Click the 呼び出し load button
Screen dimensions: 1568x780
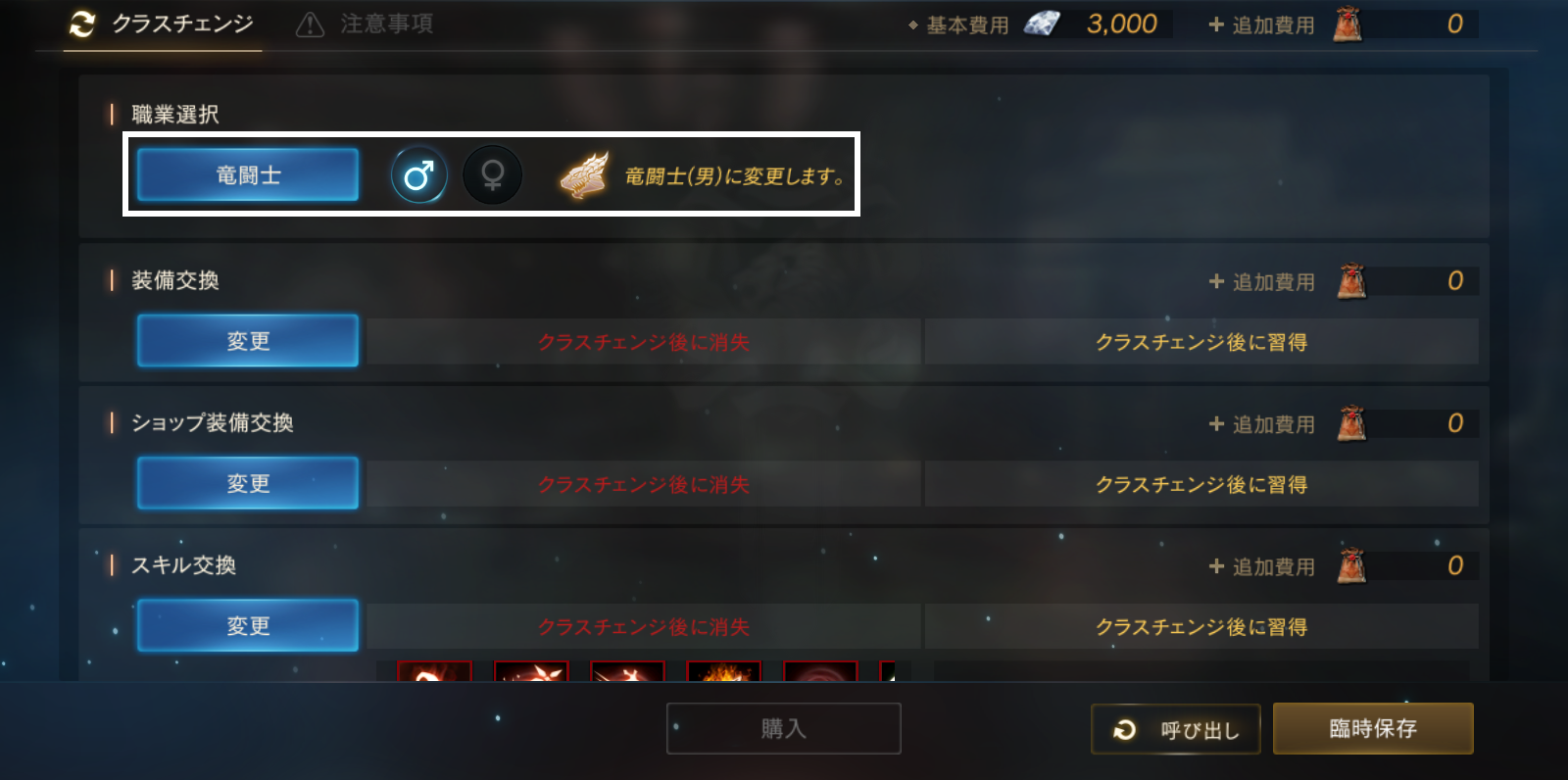click(1176, 729)
